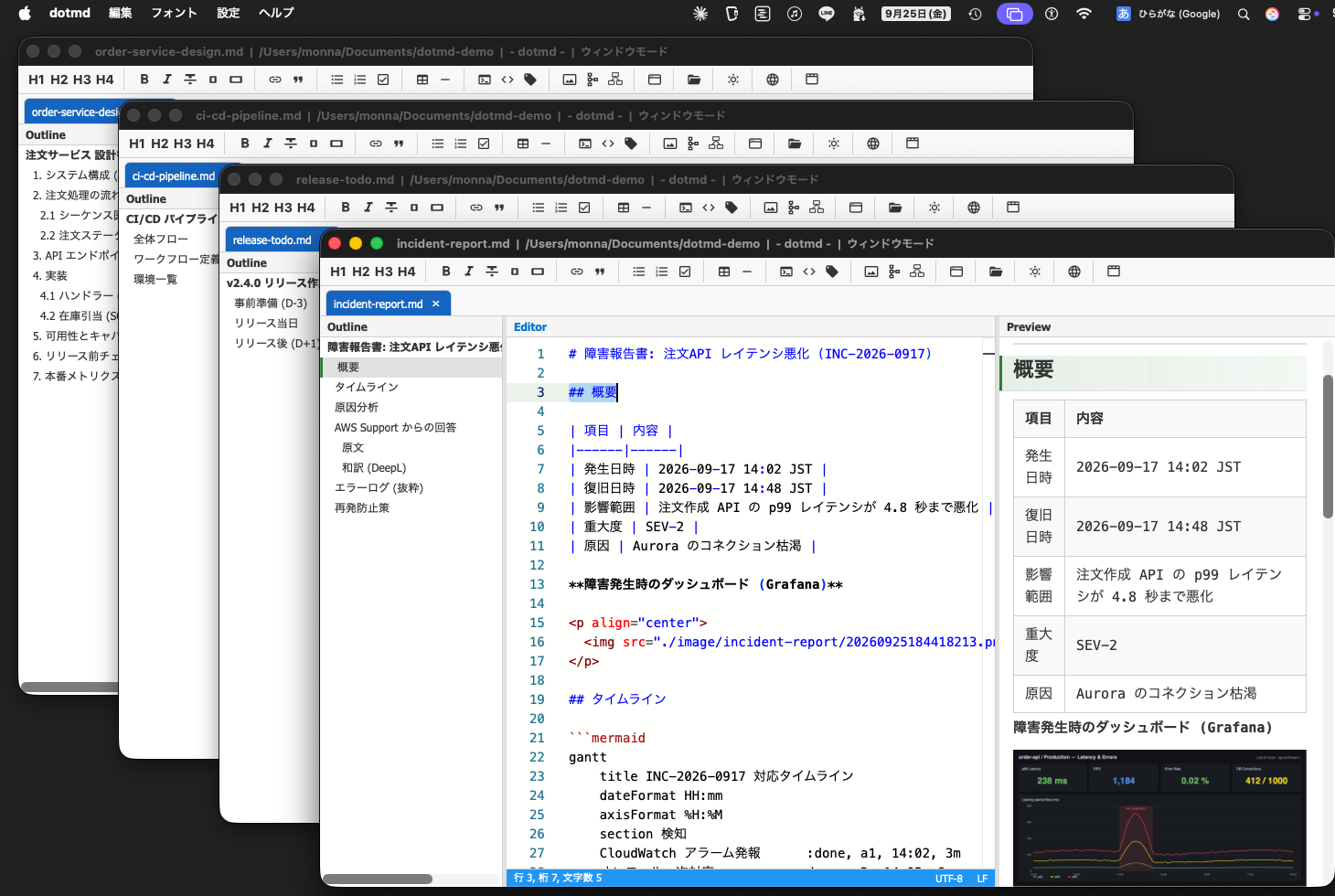This screenshot has width=1335, height=896.
Task: Select the release-todo.md tab in release-todo window
Action: 272,240
